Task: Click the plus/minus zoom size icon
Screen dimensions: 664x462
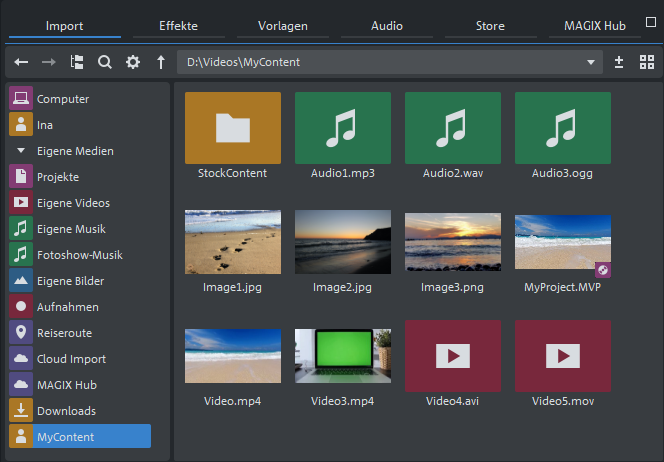Action: 619,62
